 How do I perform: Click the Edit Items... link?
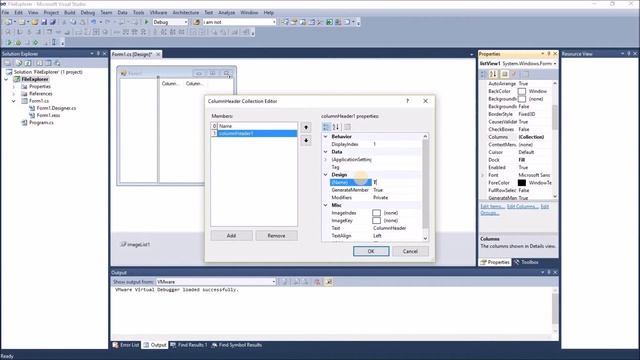(x=492, y=207)
